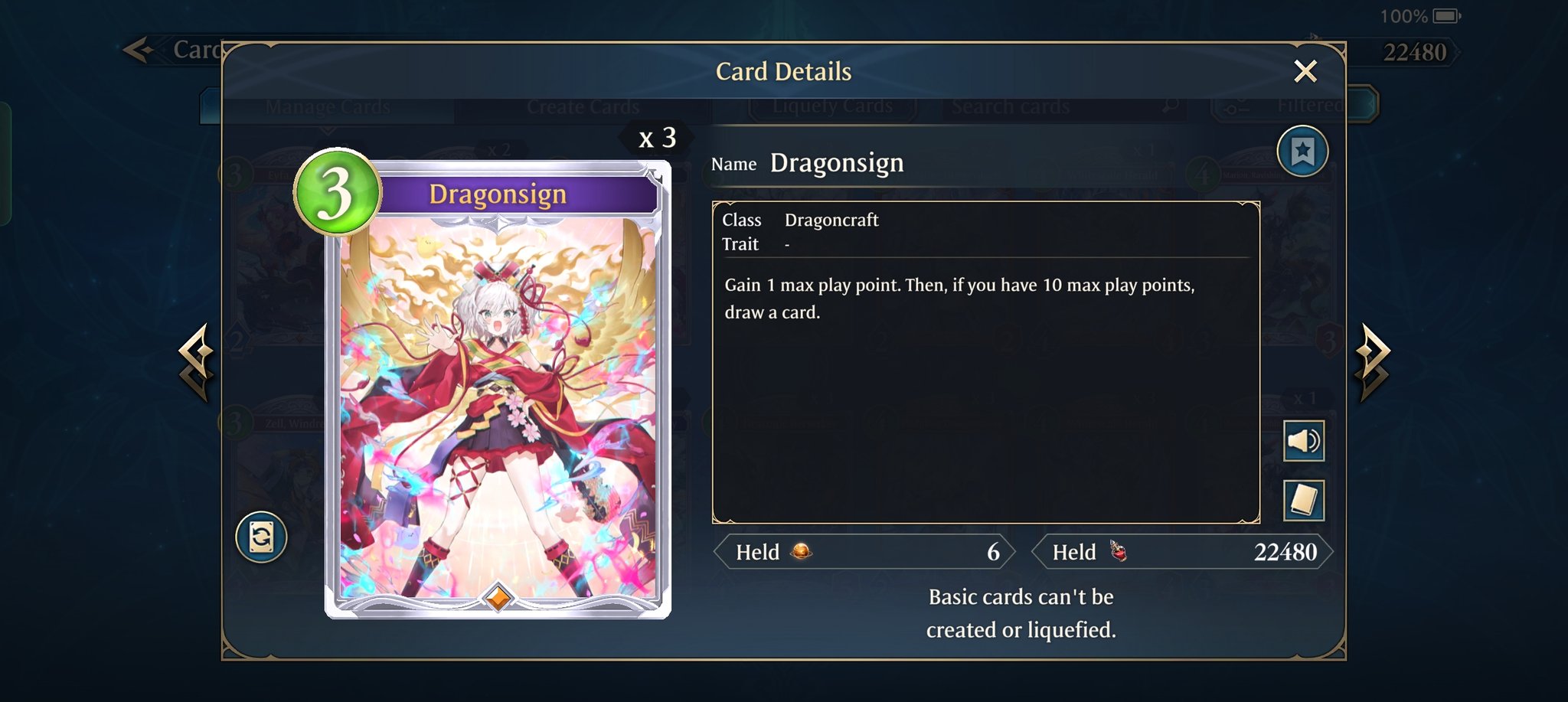Click the x 3 card count badge
Screen dimensions: 1568x702
tap(657, 138)
